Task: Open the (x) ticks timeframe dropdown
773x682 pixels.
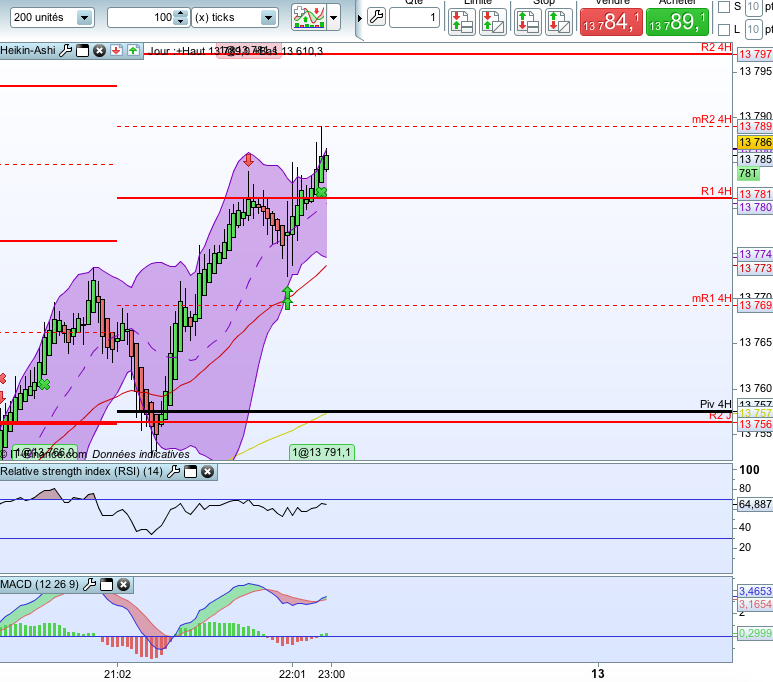Action: 268,18
